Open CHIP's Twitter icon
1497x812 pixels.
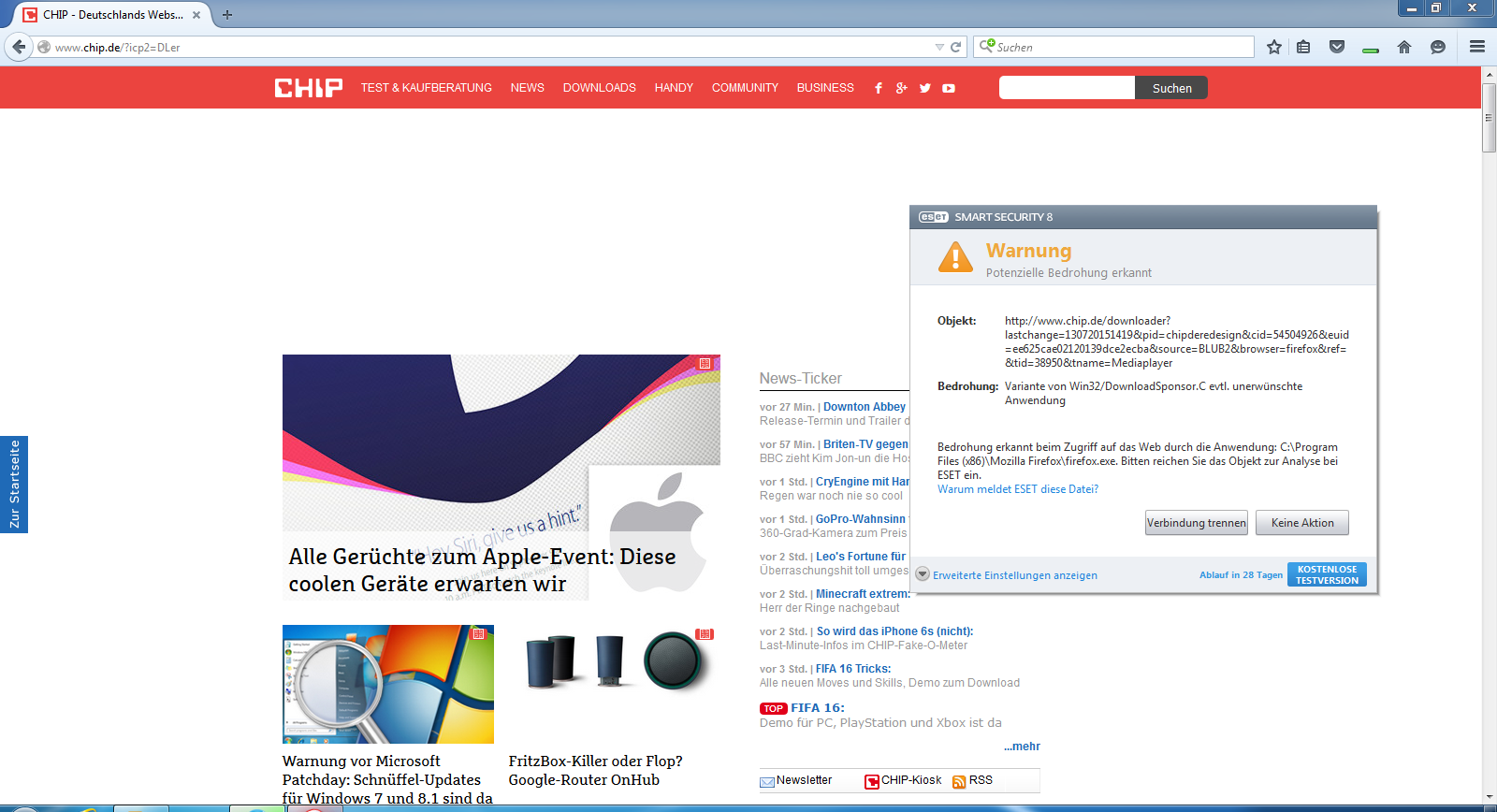(925, 88)
